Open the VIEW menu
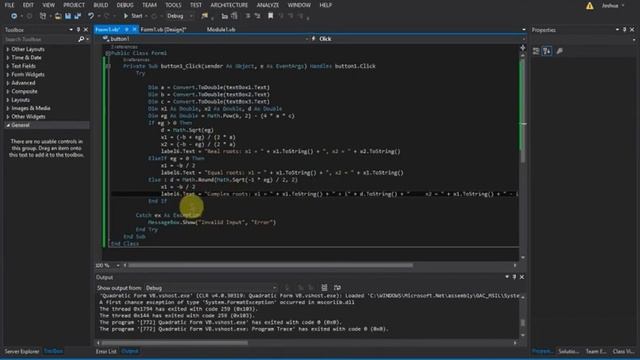Viewport: 640px width, 360px height. 49,5
